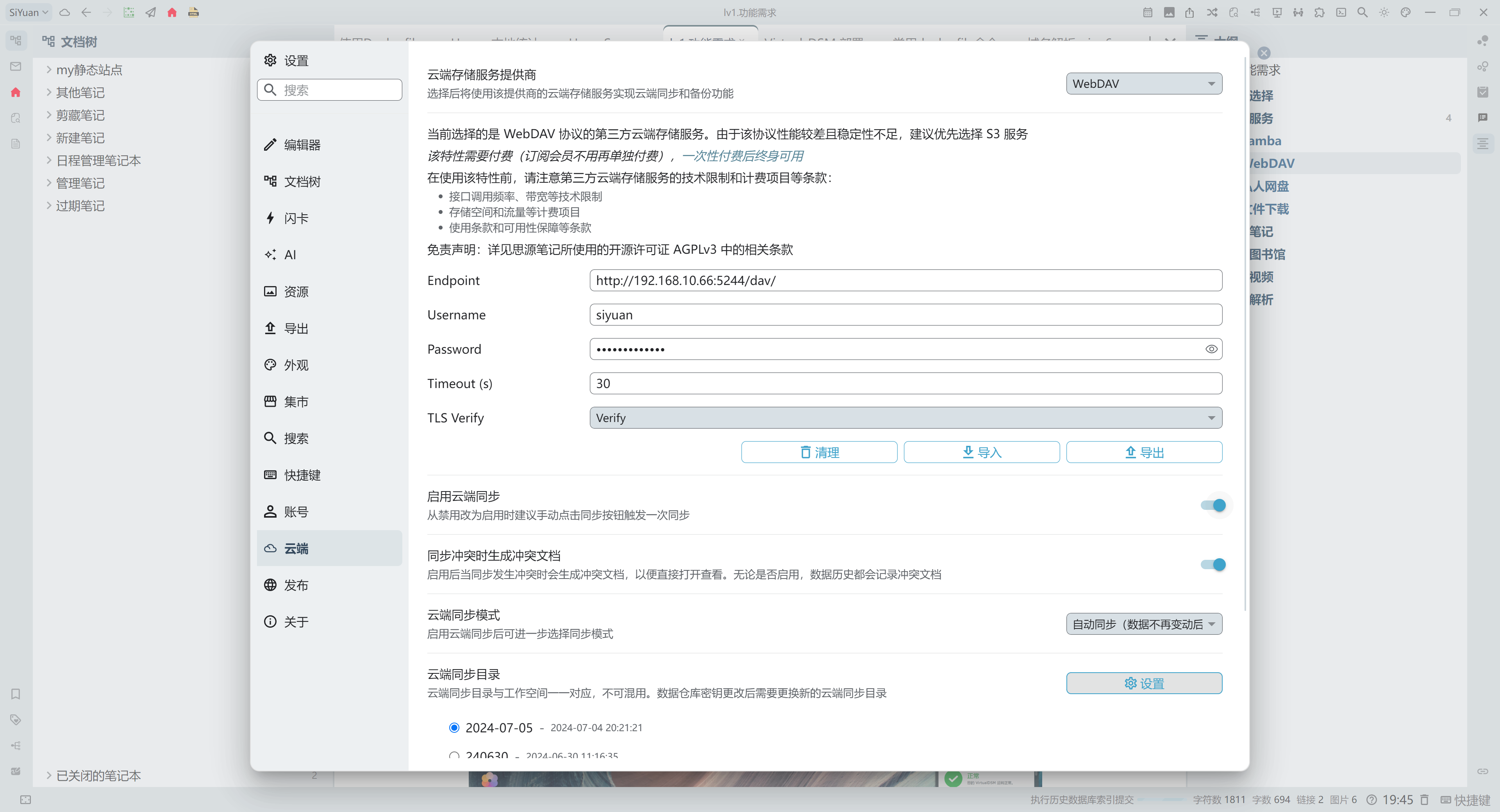Screen dimensions: 1500x812
Task: Open the 闪卡 settings tab
Action: point(329,218)
